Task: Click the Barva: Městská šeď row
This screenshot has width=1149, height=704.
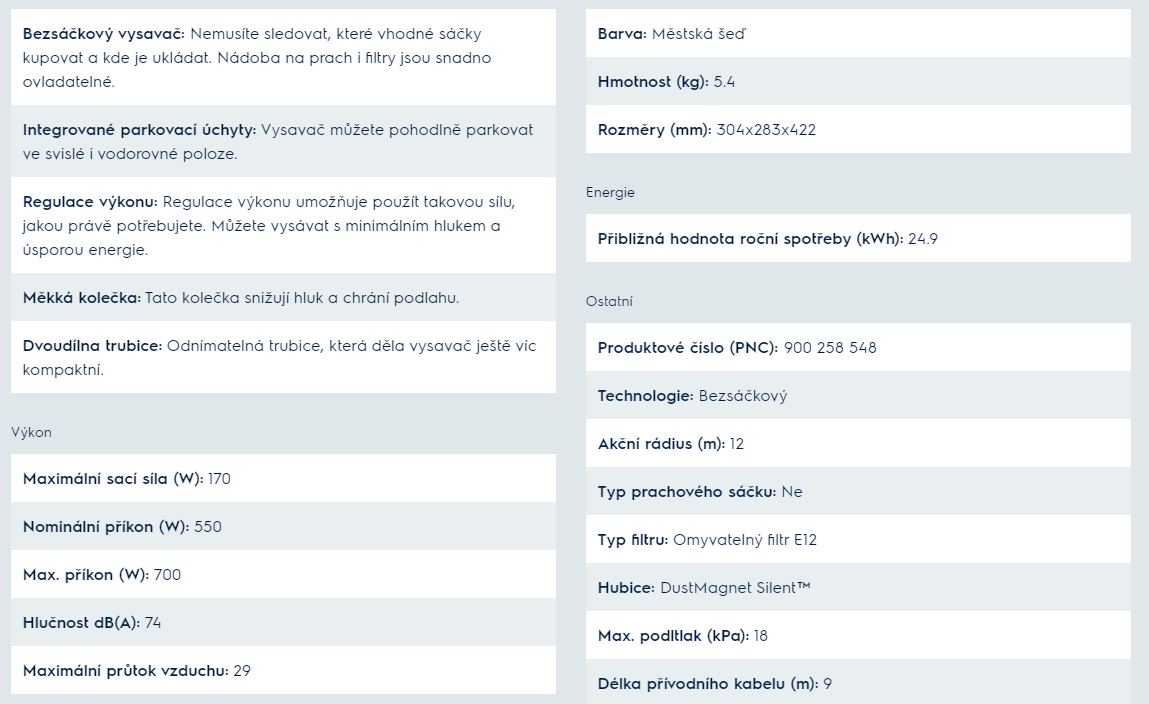Action: pyautogui.click(x=858, y=33)
